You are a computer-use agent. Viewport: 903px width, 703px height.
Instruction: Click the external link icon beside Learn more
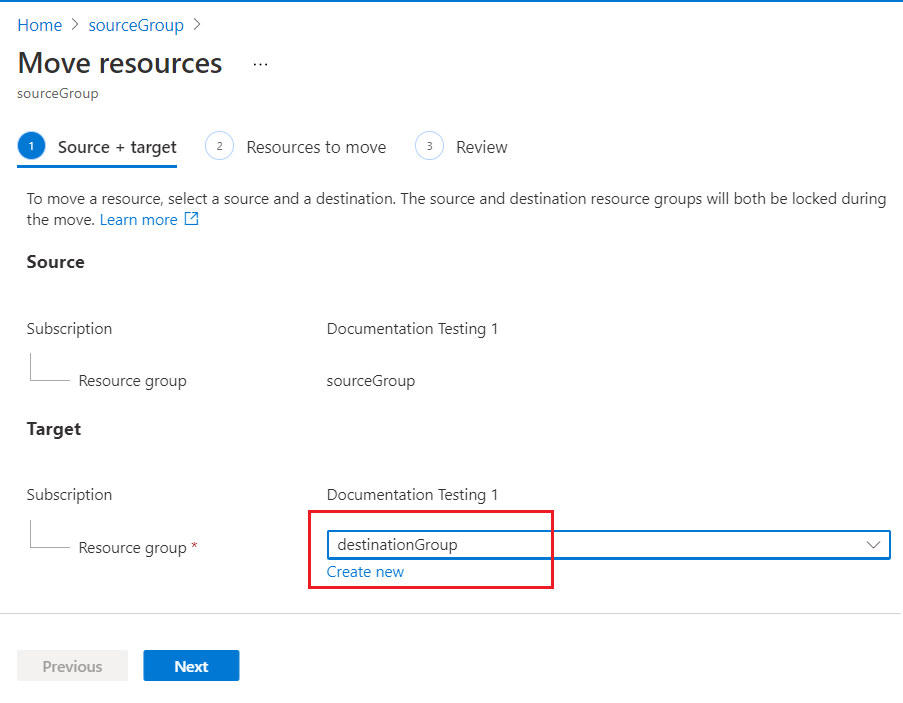190,219
